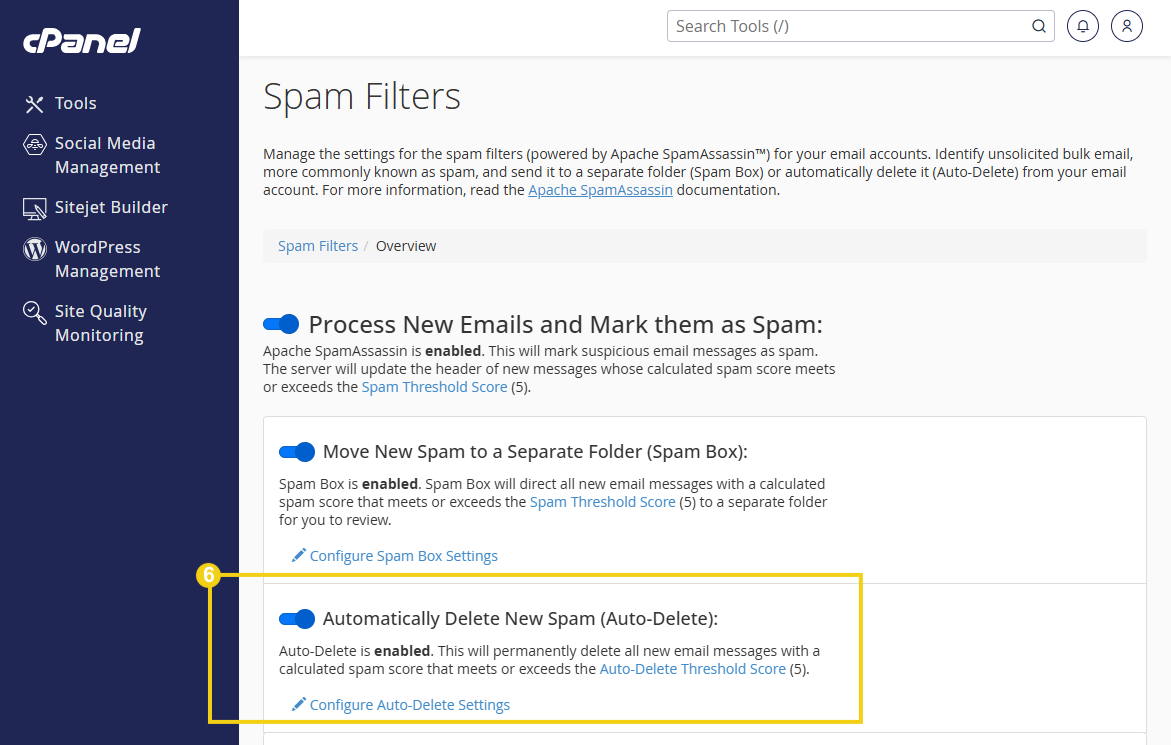The width and height of the screenshot is (1171, 745).
Task: Click Spam Filters in the breadcrumb
Action: coord(317,245)
